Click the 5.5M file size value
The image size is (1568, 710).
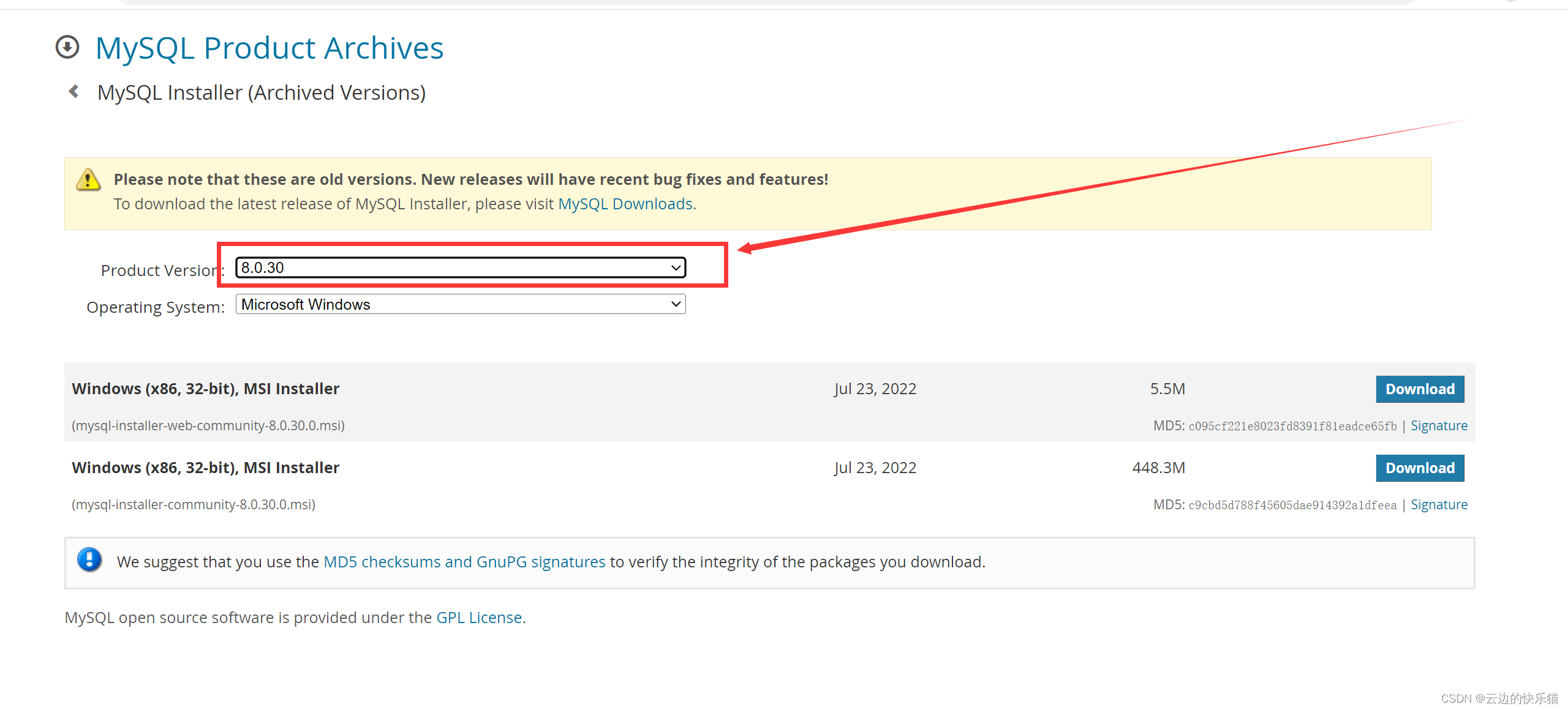pos(1167,389)
